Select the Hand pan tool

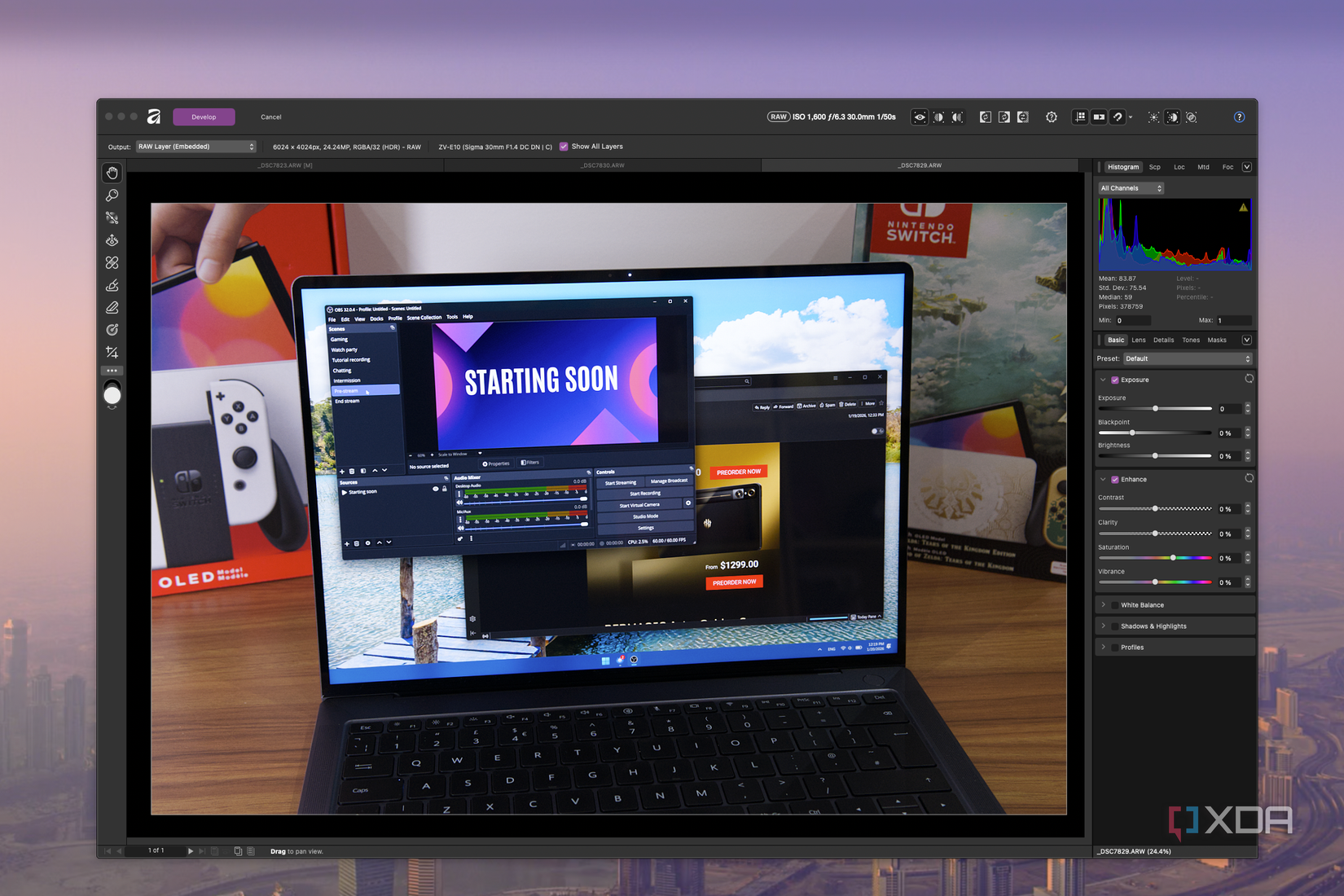click(x=112, y=173)
